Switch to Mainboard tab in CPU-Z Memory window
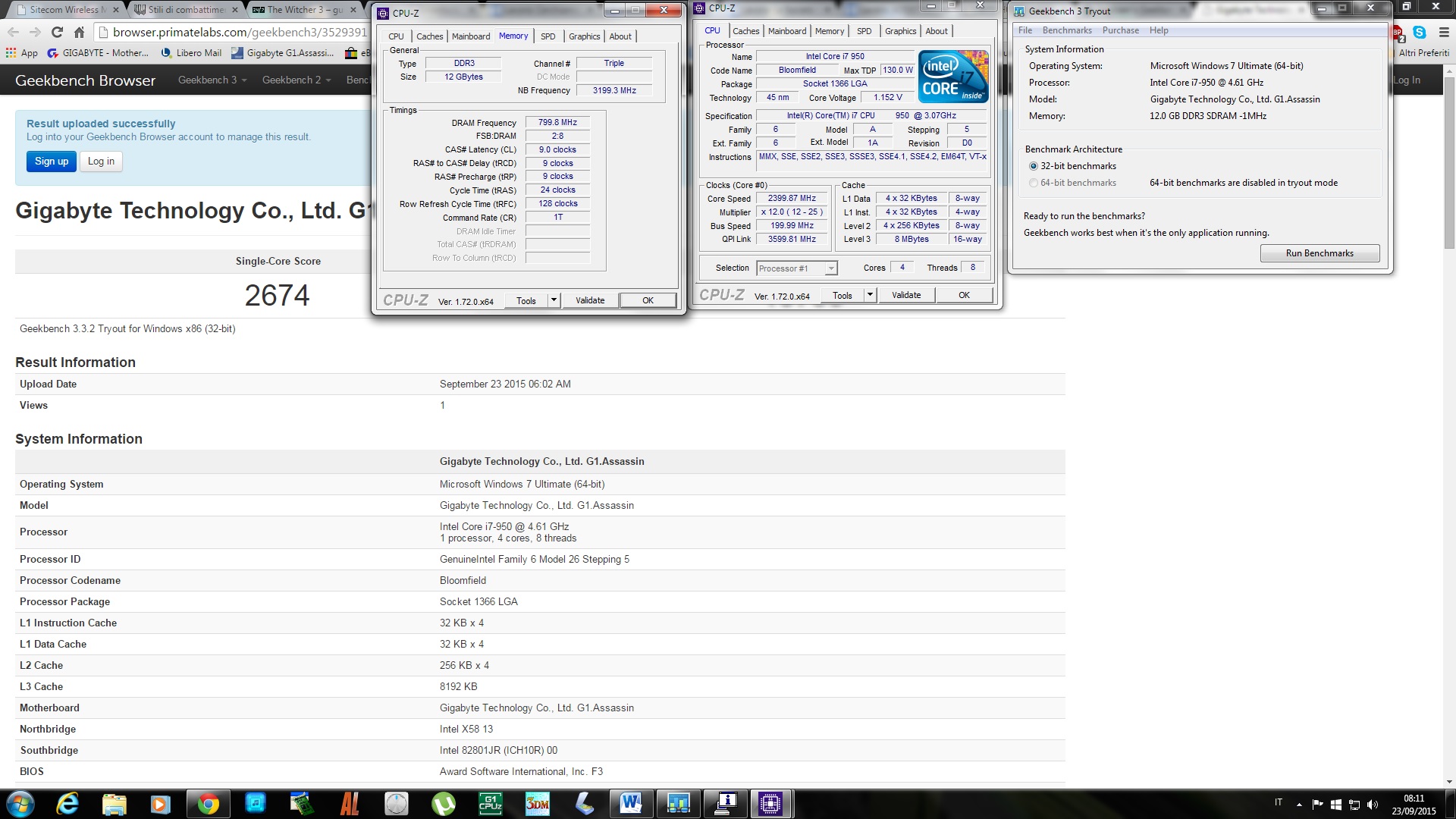 [x=471, y=36]
